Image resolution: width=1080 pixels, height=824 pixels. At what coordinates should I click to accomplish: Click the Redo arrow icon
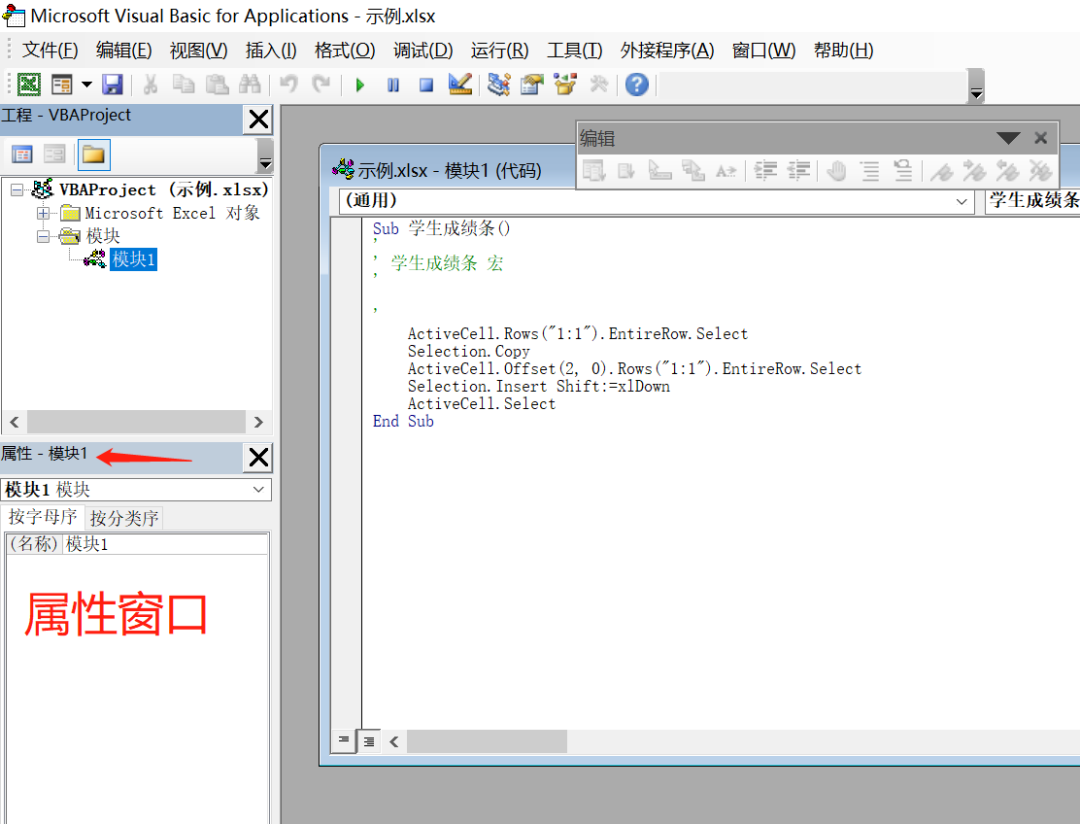(x=321, y=85)
